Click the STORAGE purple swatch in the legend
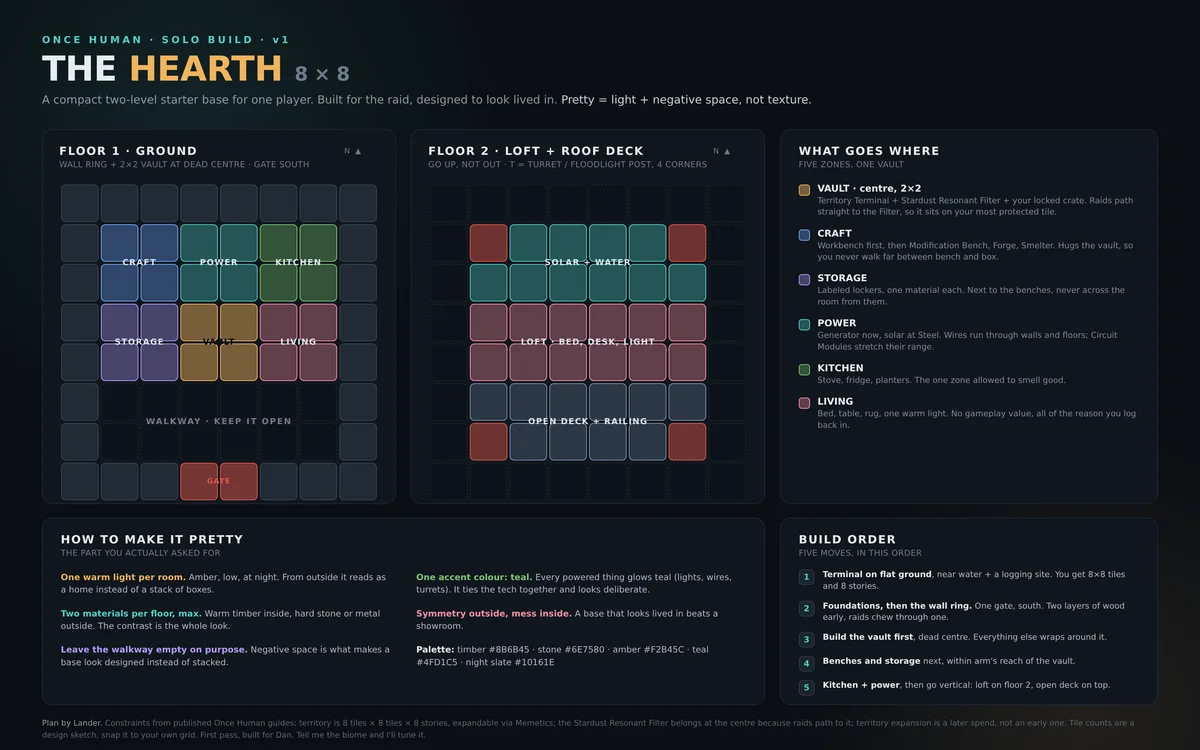Viewport: 1200px width, 750px height. (804, 280)
